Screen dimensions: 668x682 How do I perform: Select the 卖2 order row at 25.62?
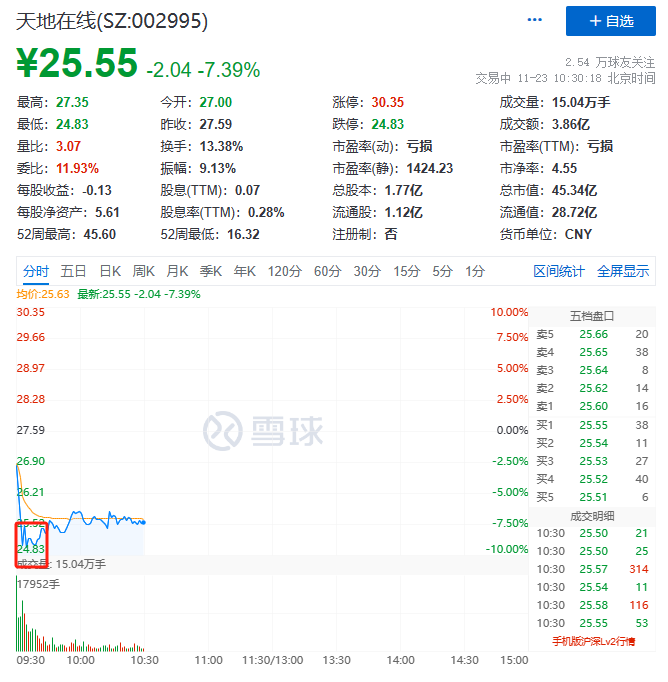coord(592,388)
